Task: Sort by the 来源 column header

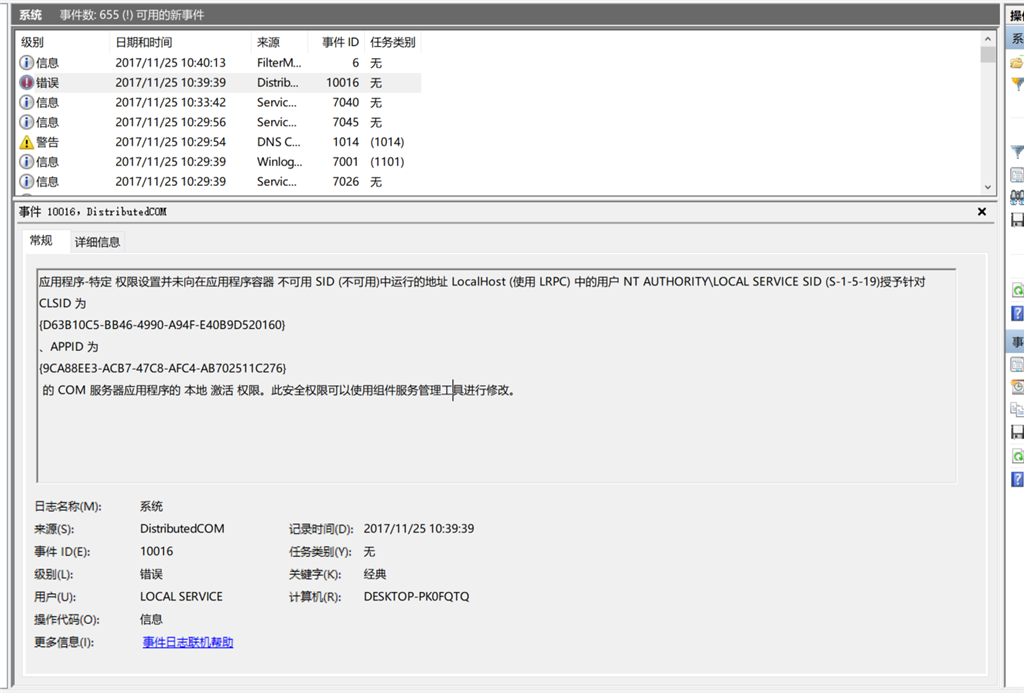Action: 280,42
